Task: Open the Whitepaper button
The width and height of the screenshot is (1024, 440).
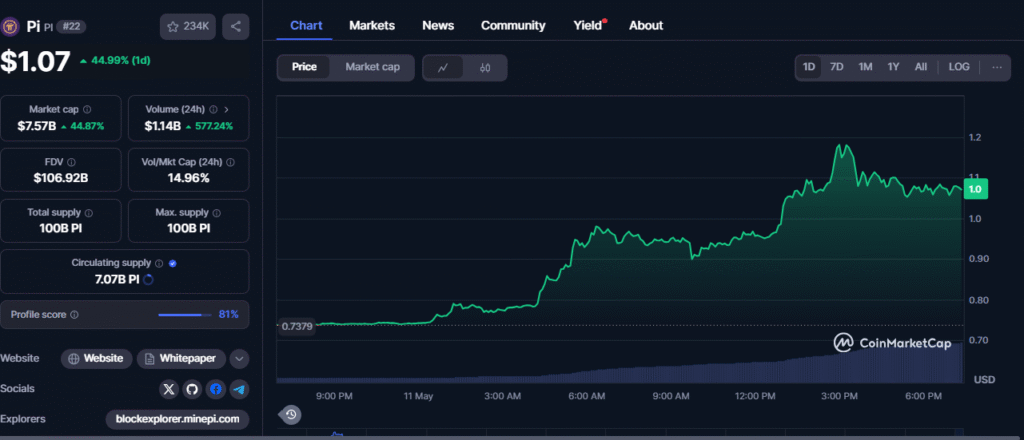Action: (x=182, y=358)
